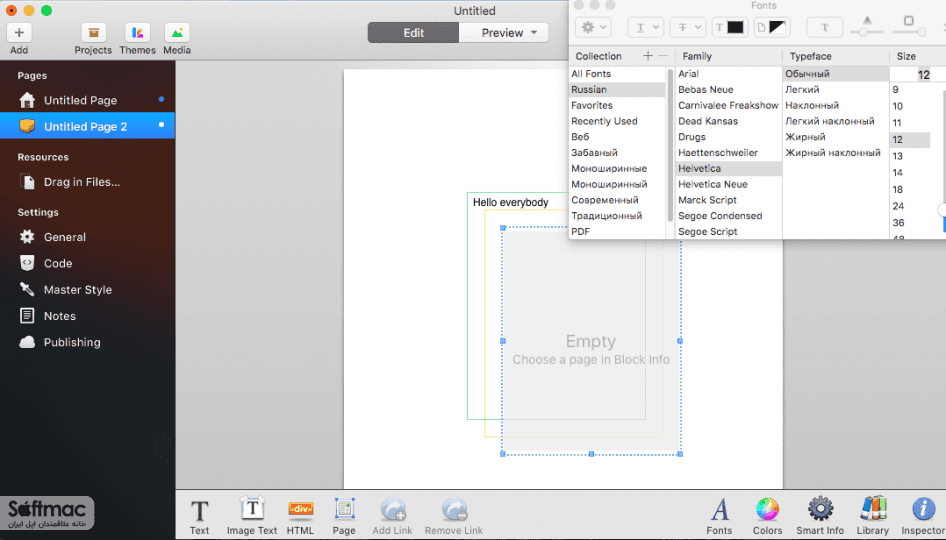The width and height of the screenshot is (946, 540).
Task: Select font size 18
Action: [898, 189]
